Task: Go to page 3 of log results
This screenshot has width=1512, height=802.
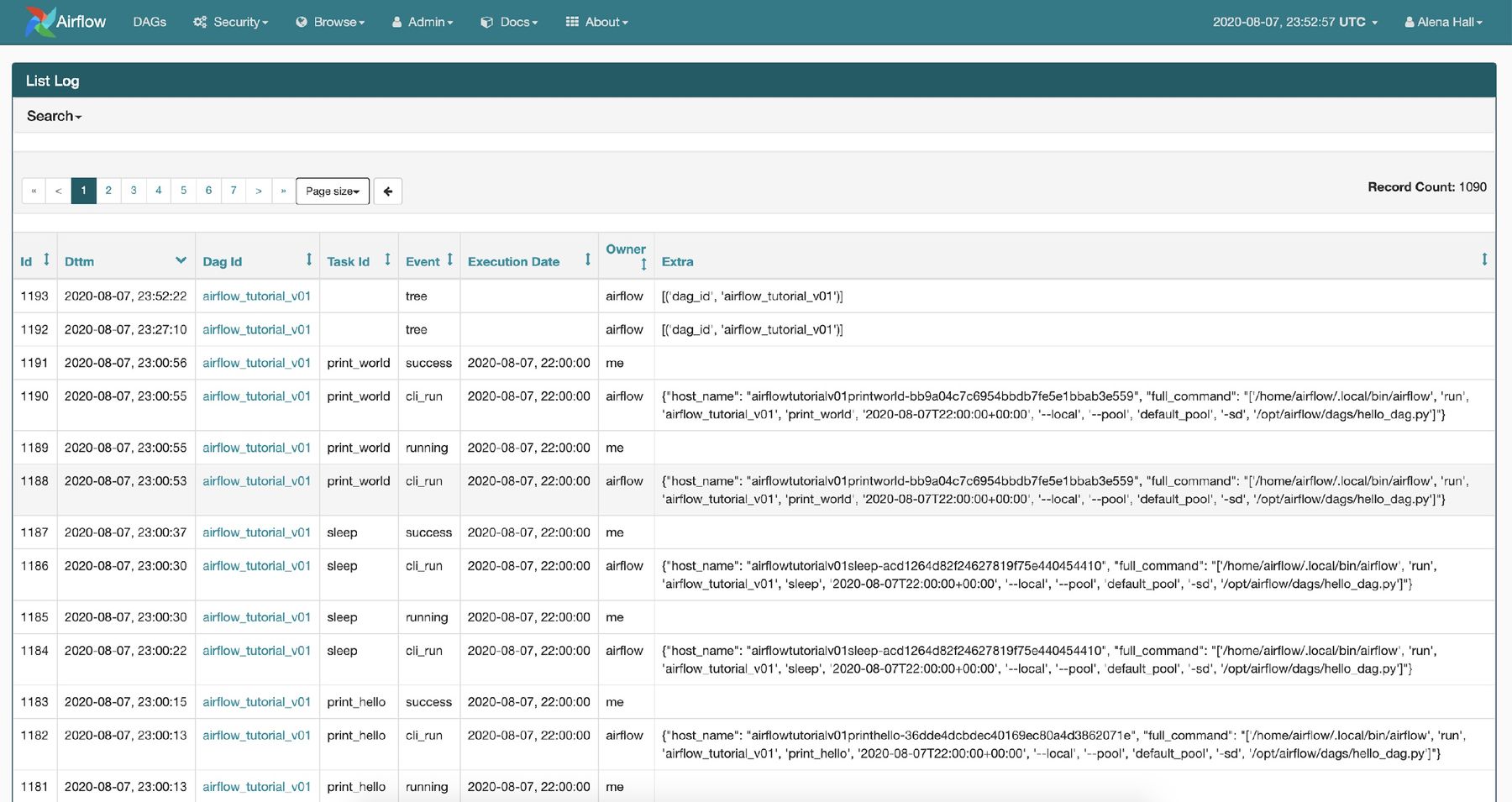Action: [134, 191]
